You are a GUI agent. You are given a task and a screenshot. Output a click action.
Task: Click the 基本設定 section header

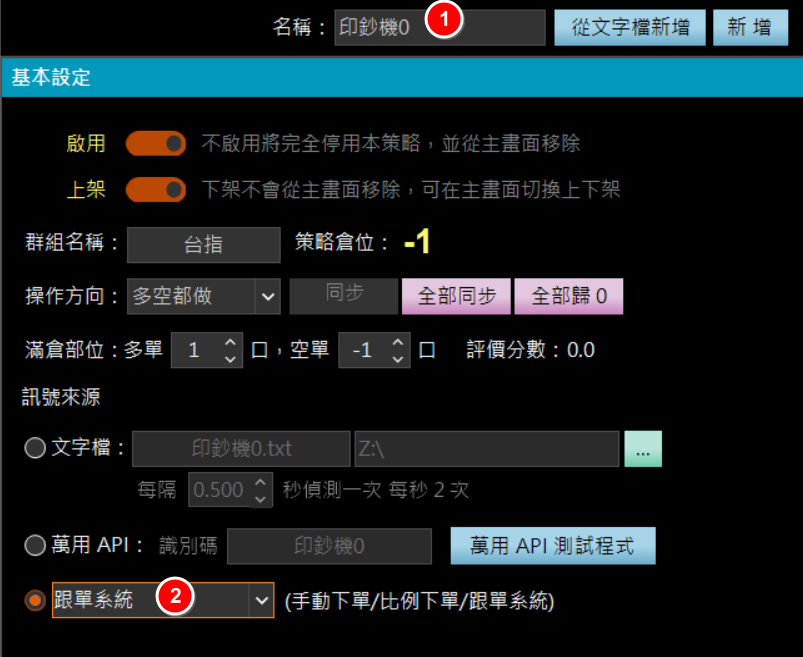click(402, 77)
